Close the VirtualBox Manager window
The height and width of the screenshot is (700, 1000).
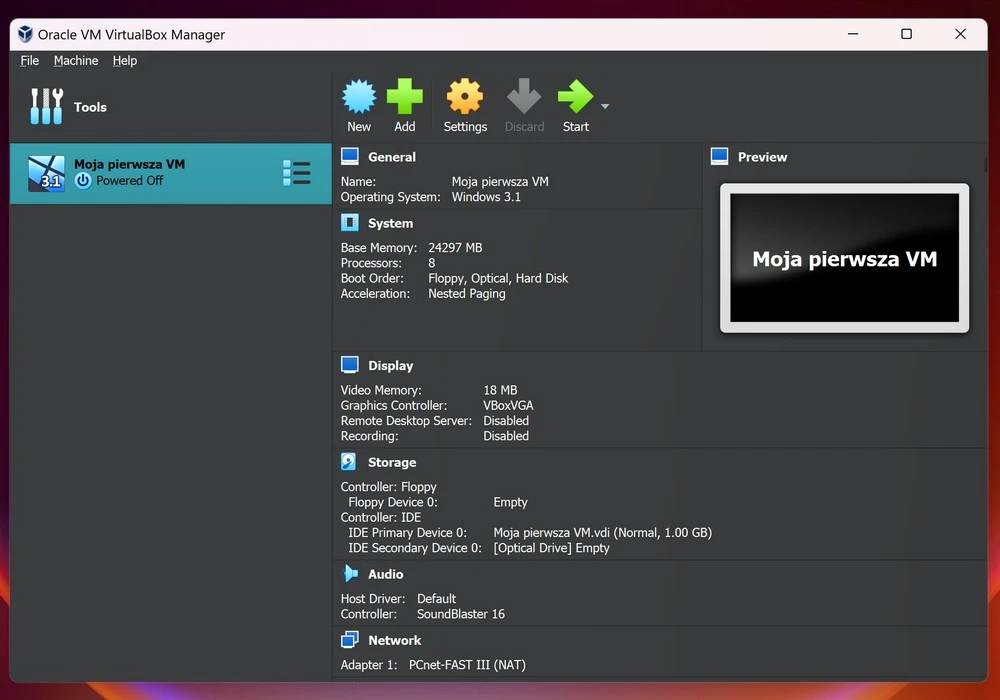pos(960,34)
